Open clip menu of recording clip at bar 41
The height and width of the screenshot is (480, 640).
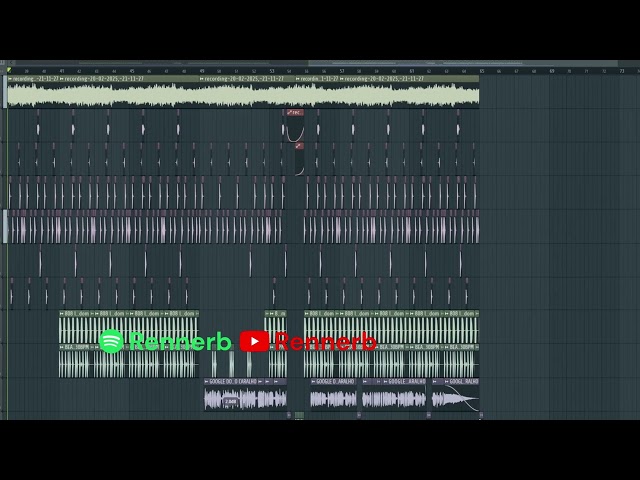pos(62,79)
